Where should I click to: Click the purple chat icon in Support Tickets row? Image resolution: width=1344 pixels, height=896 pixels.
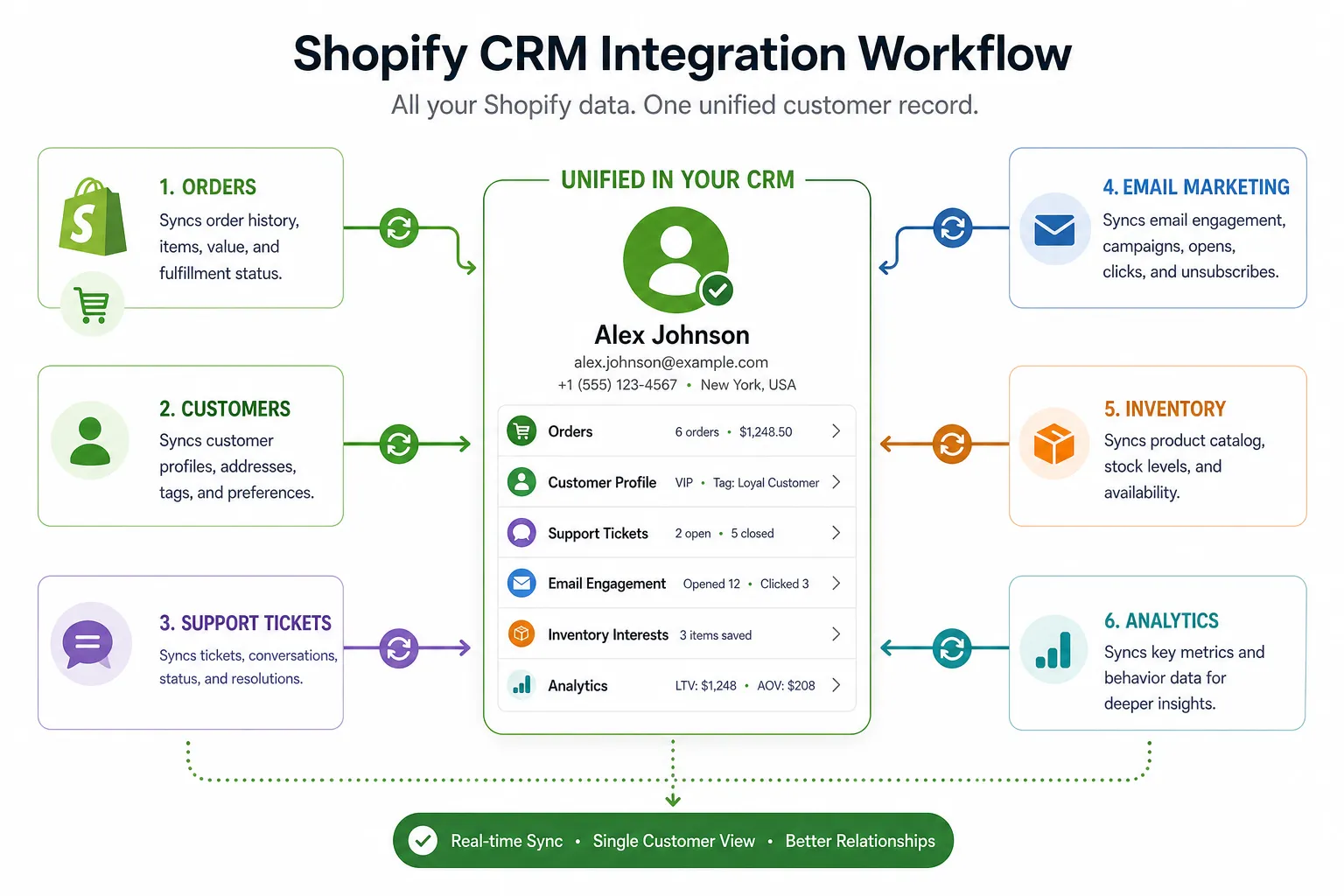click(521, 532)
